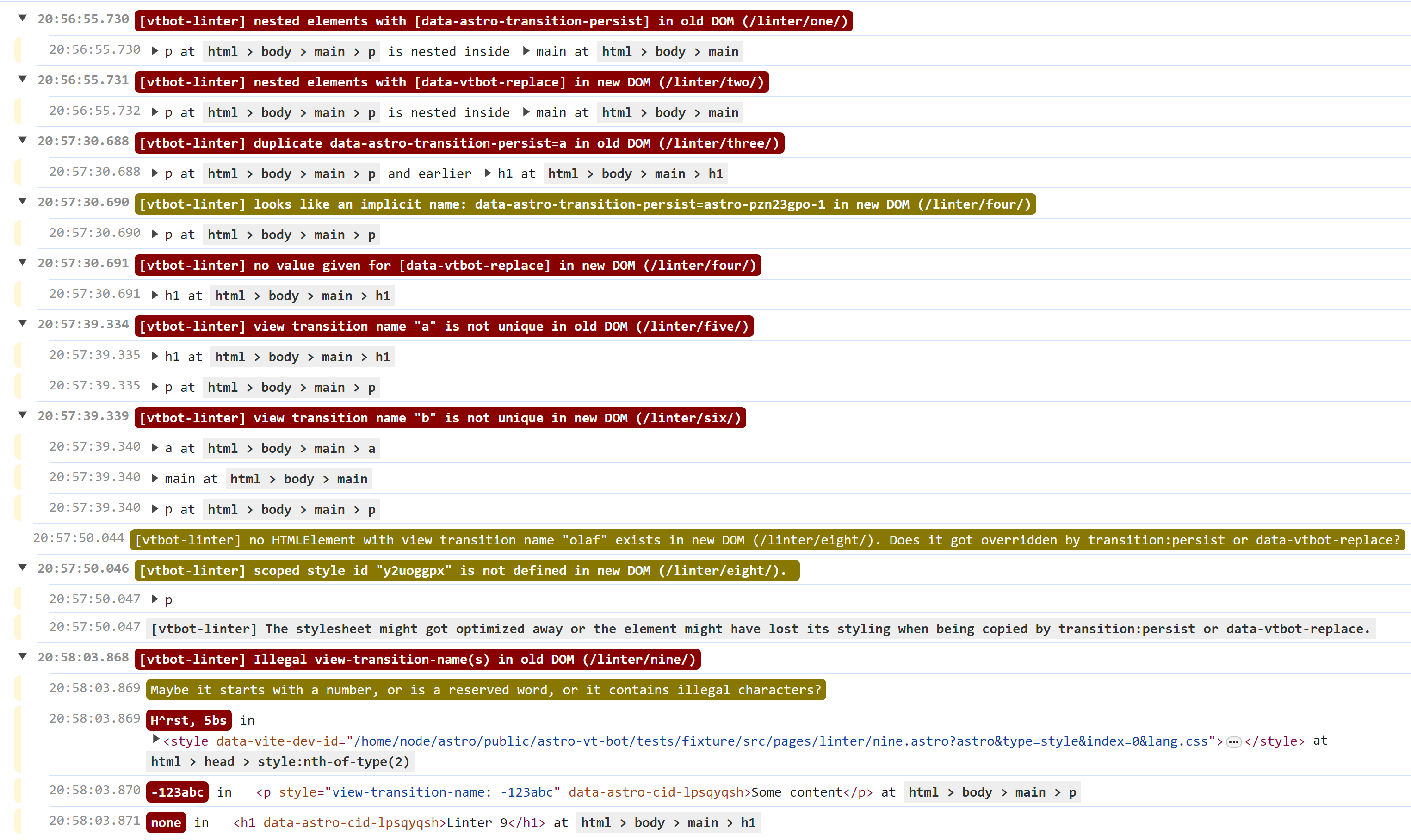Screen dimensions: 1411x840
Task: Click the style:nth-of-type(2) selector path
Action: pos(279,762)
